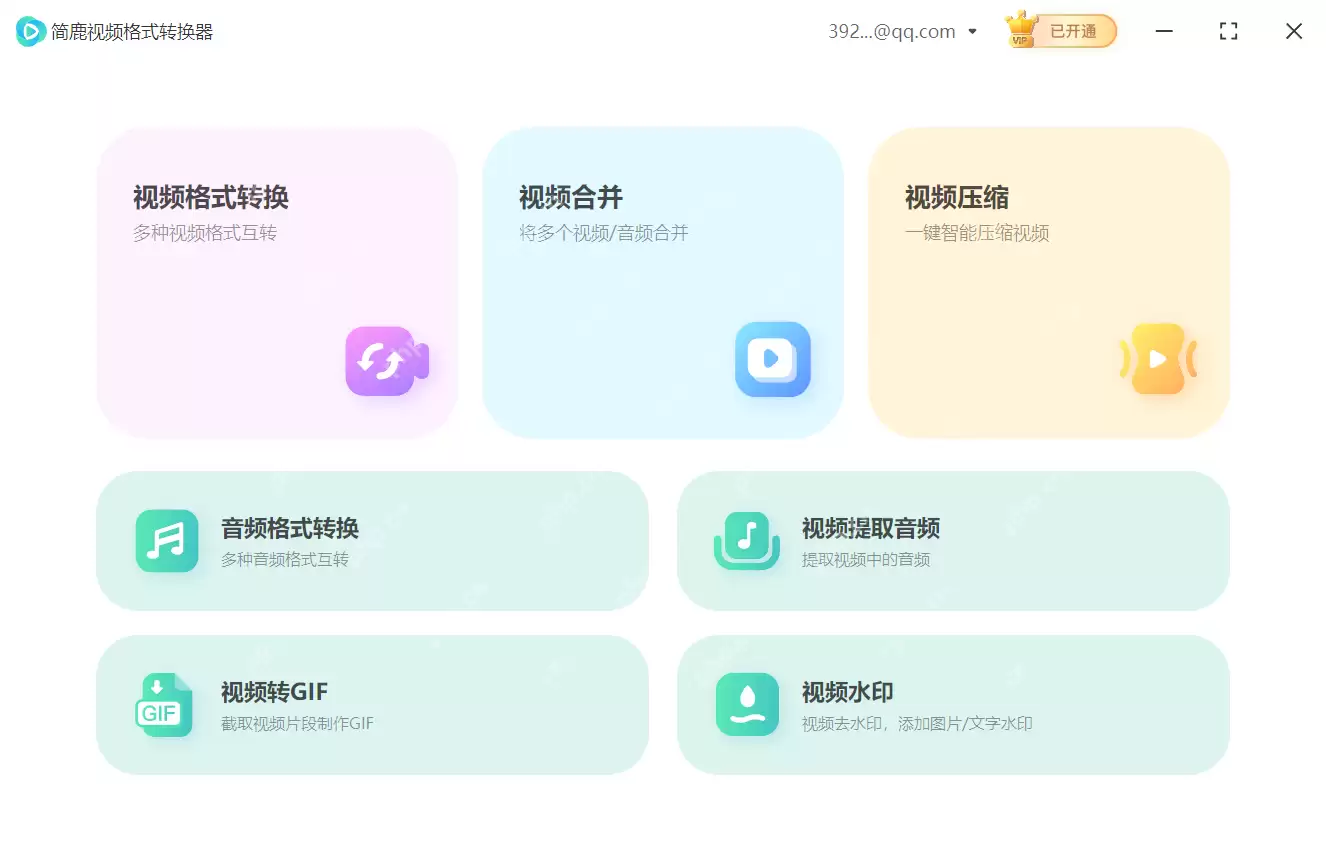Open the 视频格式转换 card

[x=277, y=283]
